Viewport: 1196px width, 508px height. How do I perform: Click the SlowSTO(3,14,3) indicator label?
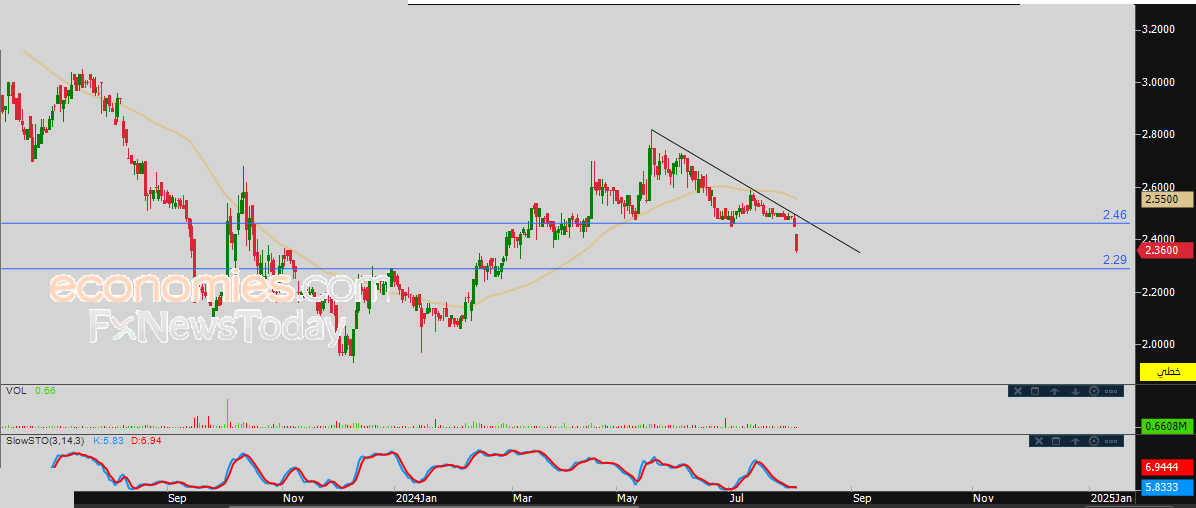coord(45,440)
